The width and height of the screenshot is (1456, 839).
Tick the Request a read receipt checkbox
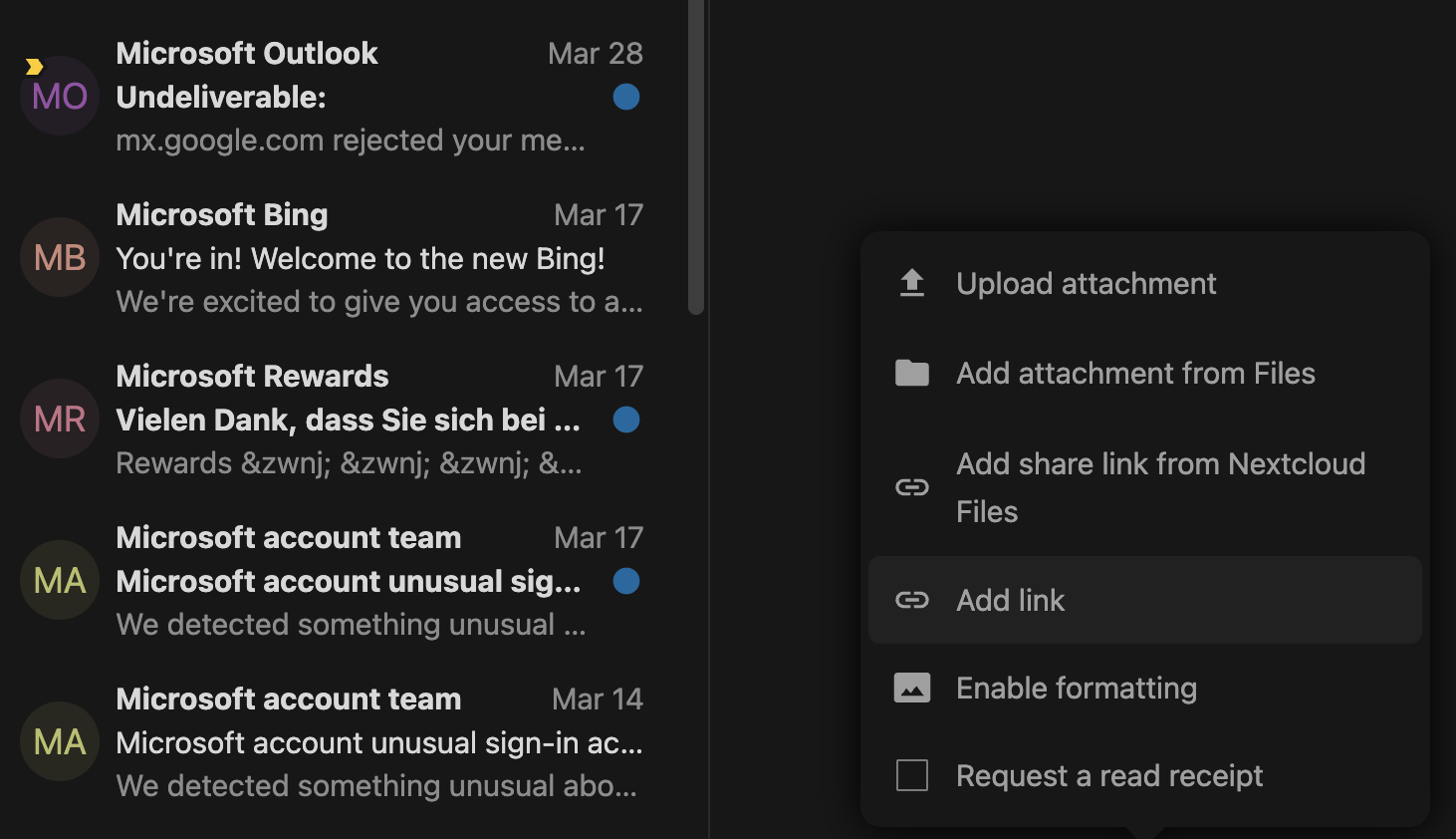(912, 775)
